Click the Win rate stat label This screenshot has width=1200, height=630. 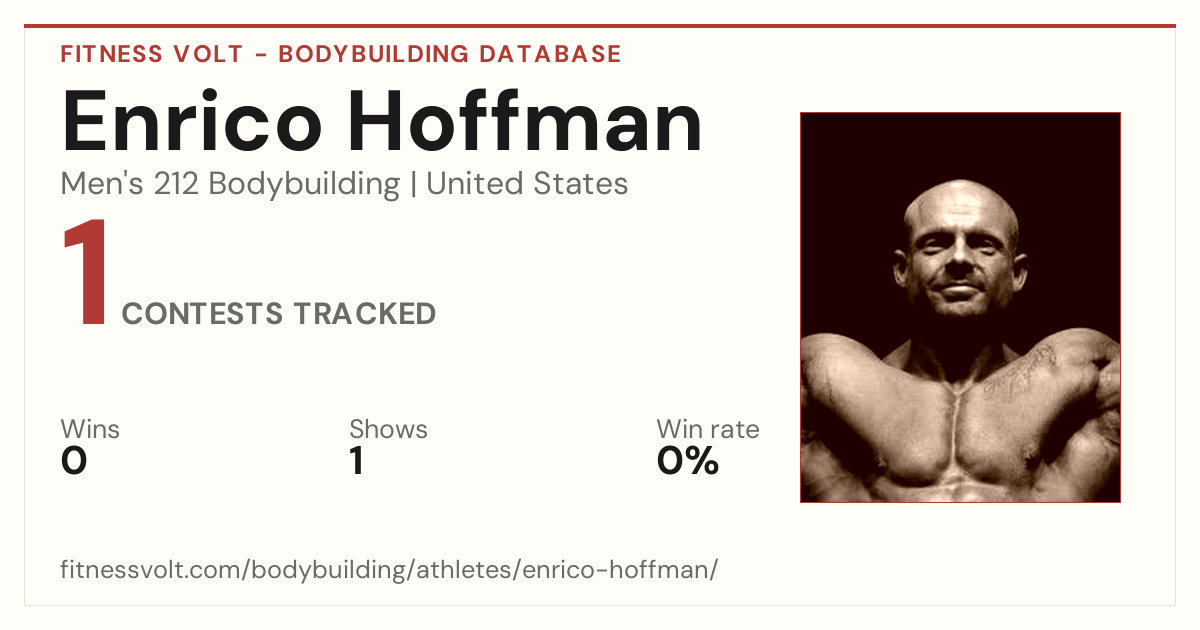pyautogui.click(x=708, y=429)
